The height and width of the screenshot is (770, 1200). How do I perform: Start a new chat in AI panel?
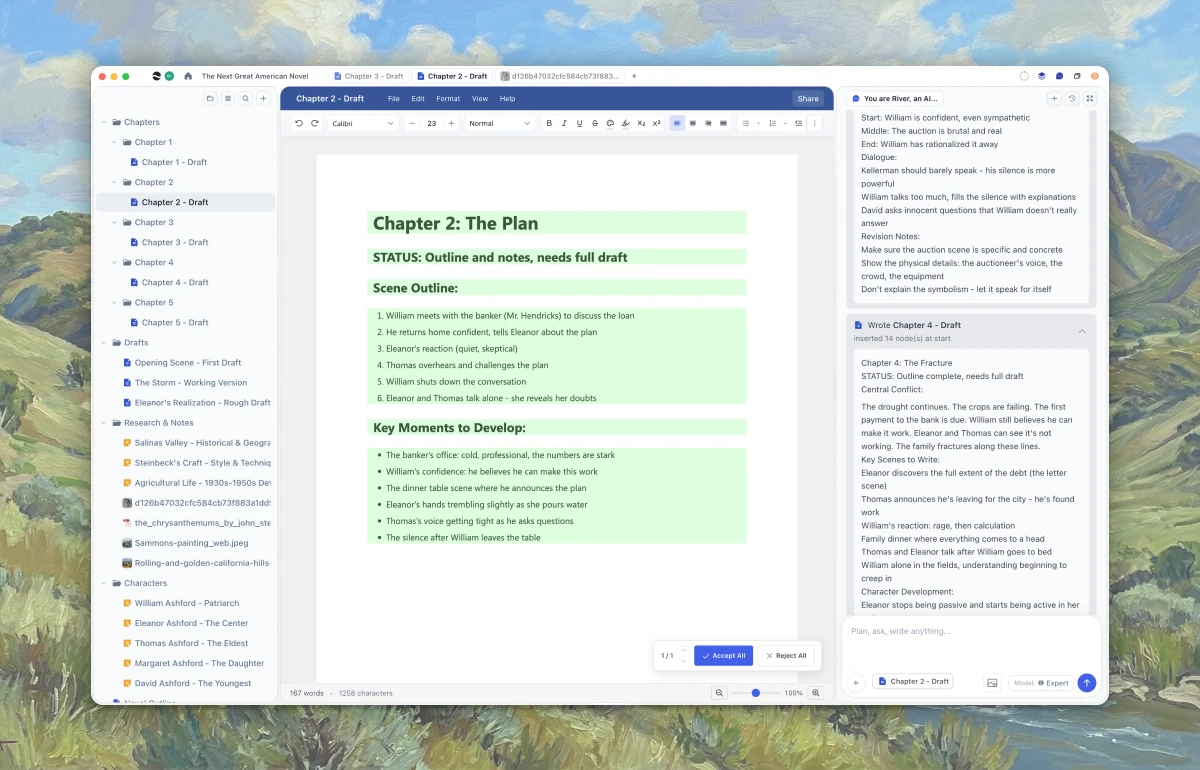1054,99
